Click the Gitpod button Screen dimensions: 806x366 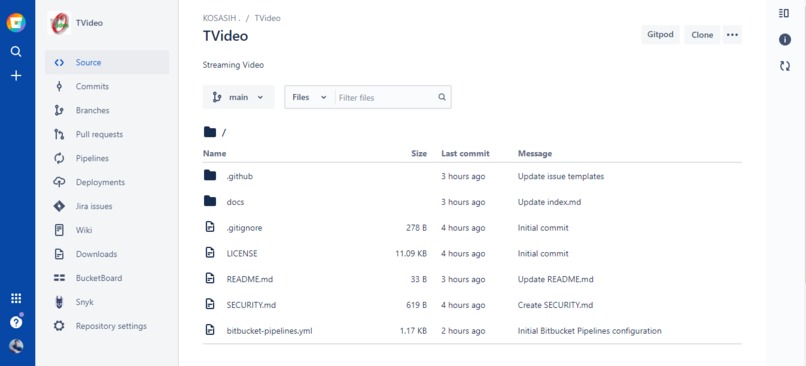[661, 35]
